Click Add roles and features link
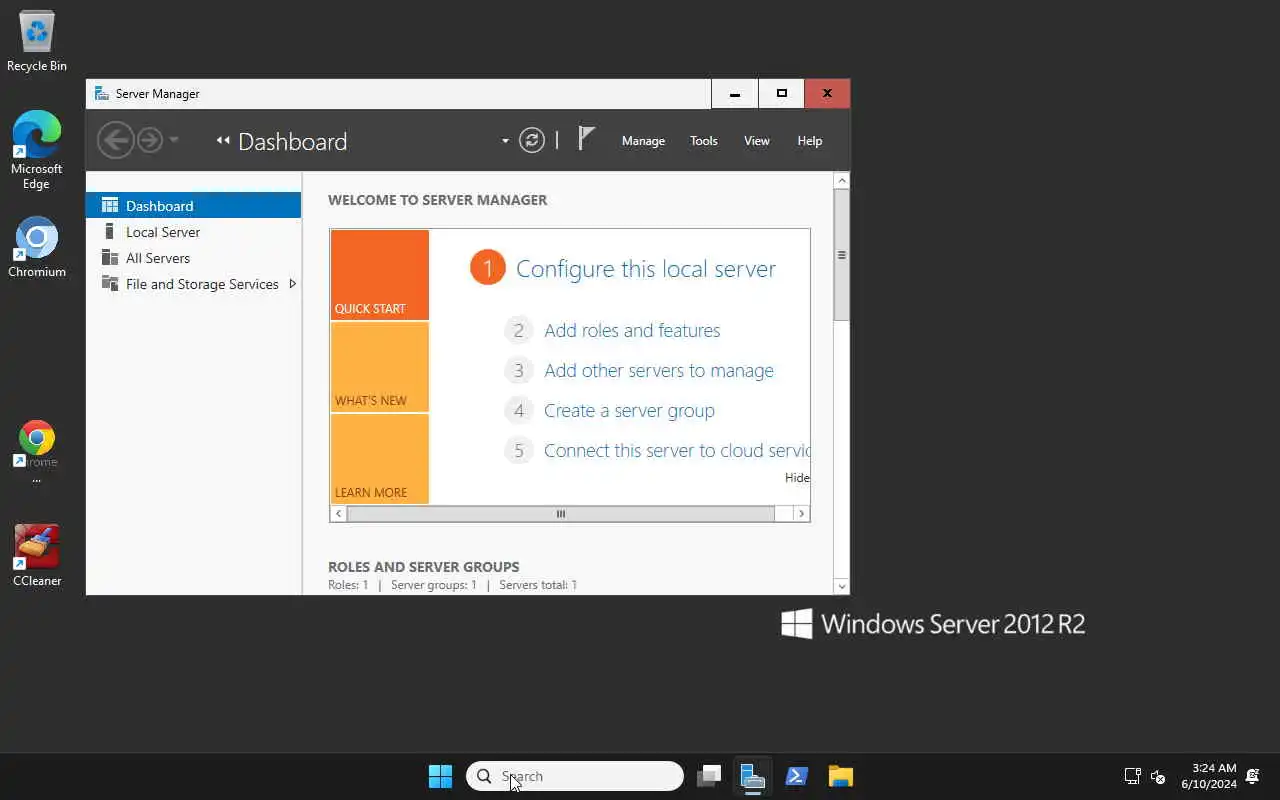 pyautogui.click(x=632, y=330)
